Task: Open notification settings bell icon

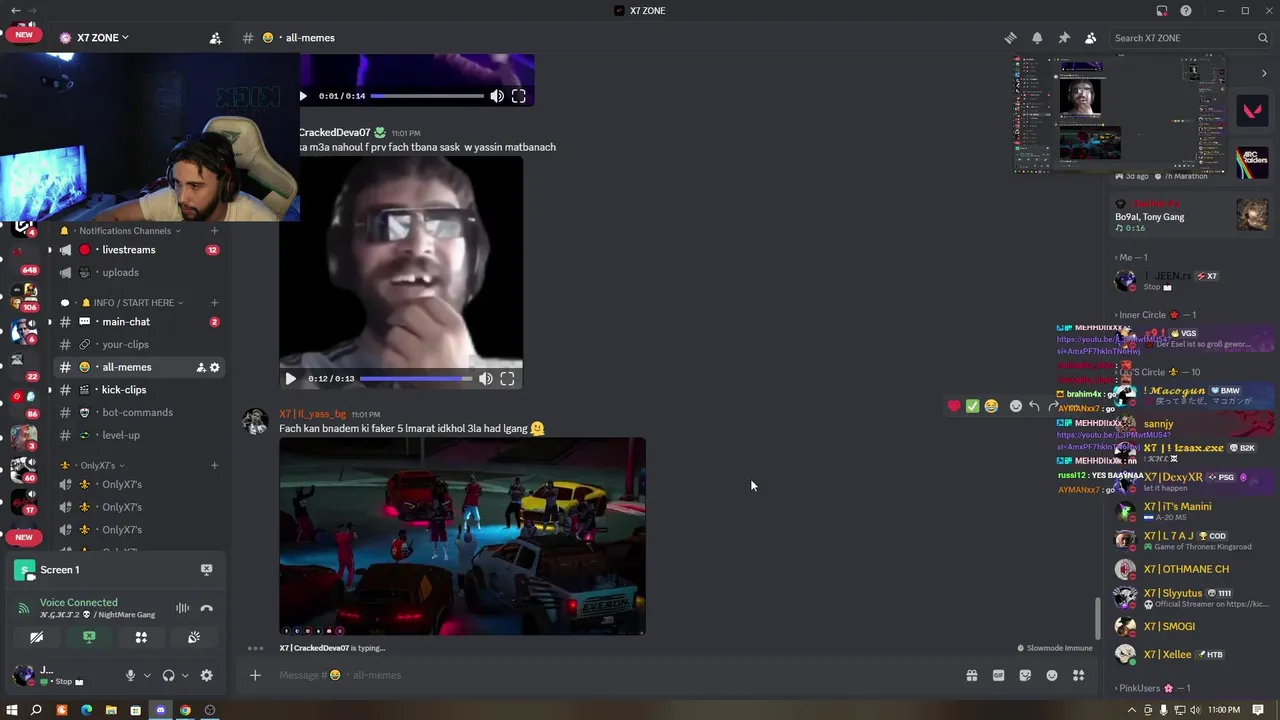Action: click(1037, 38)
